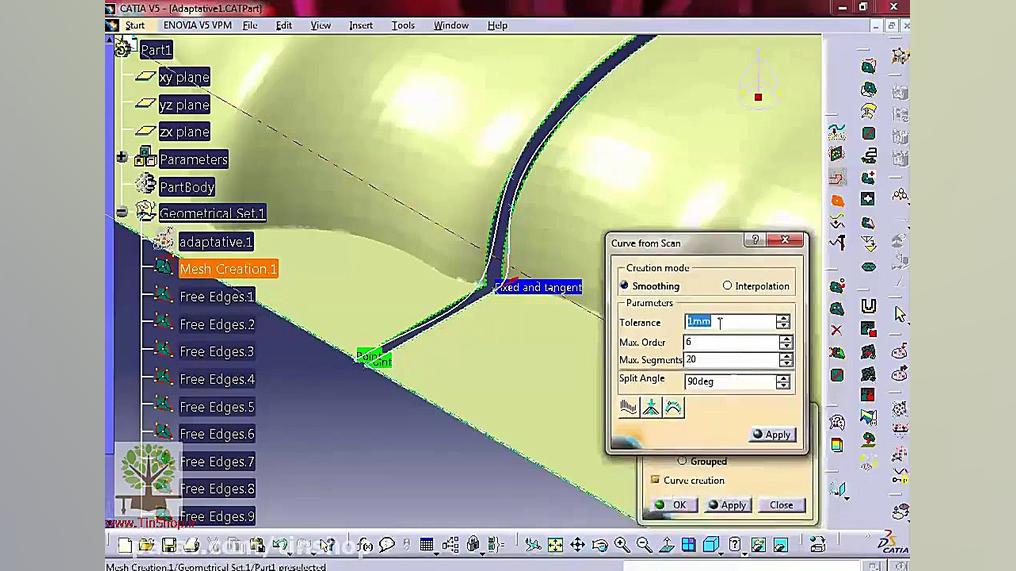
Task: Click the Split Angle spinner arrows
Action: coord(783,382)
